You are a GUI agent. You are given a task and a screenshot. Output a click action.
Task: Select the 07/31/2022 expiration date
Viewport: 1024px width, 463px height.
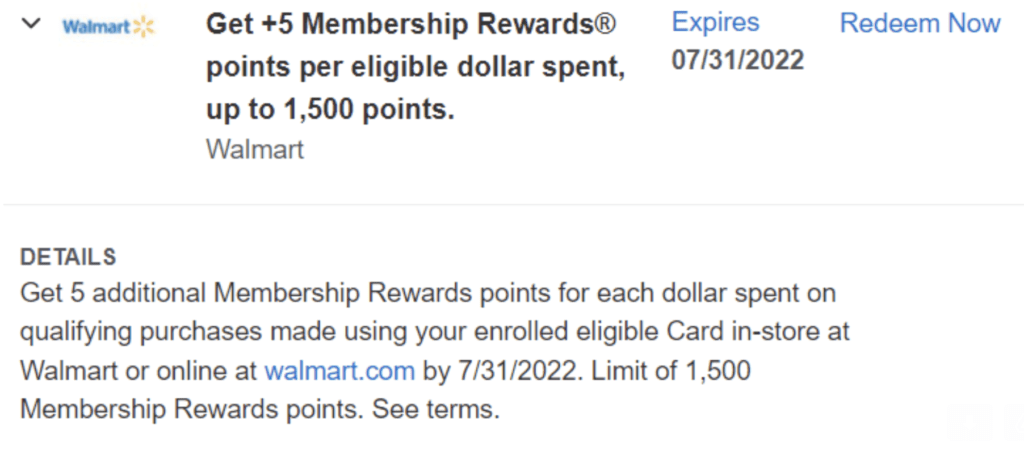pyautogui.click(x=737, y=61)
